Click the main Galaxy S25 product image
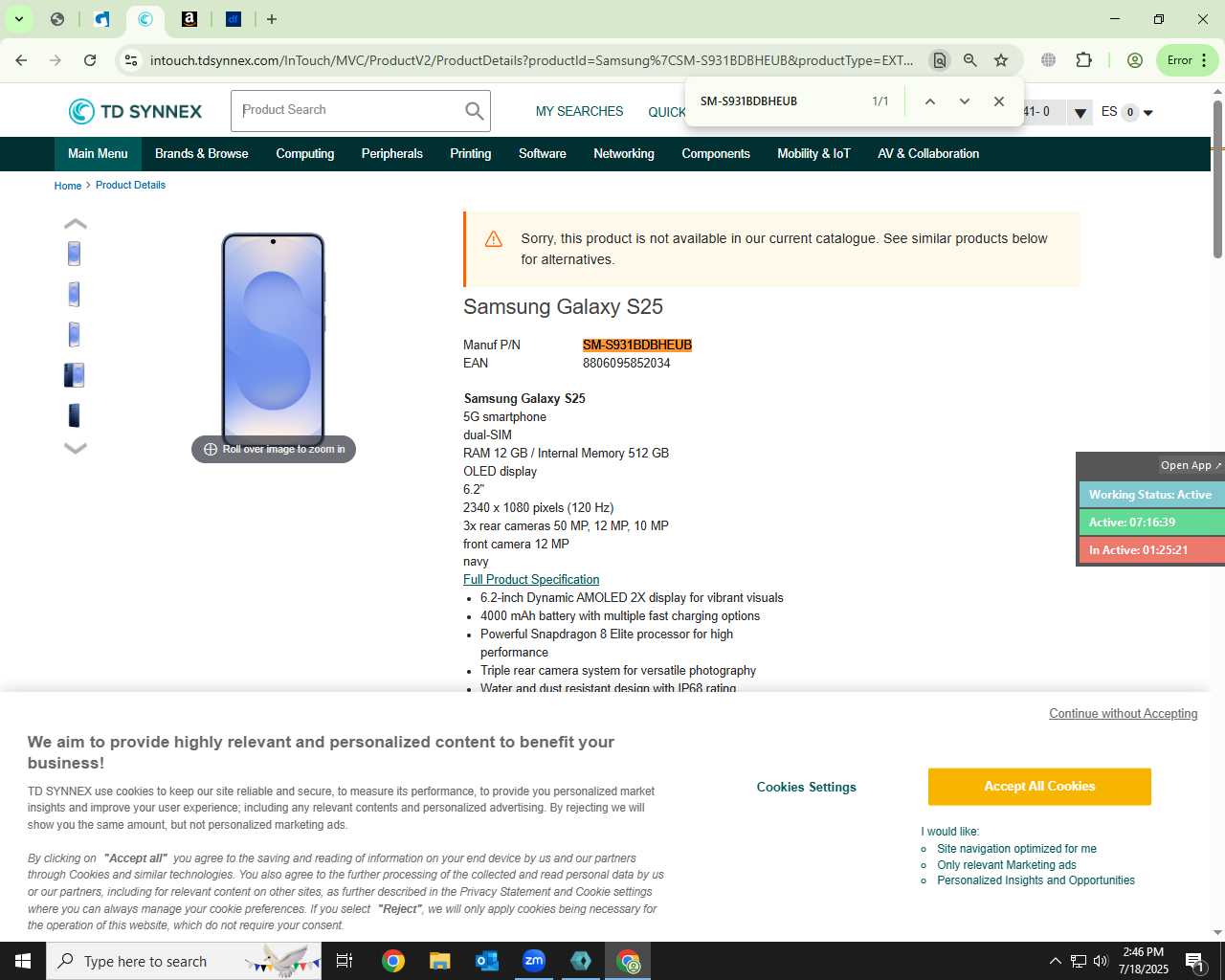Viewport: 1225px width, 980px height. point(274,339)
